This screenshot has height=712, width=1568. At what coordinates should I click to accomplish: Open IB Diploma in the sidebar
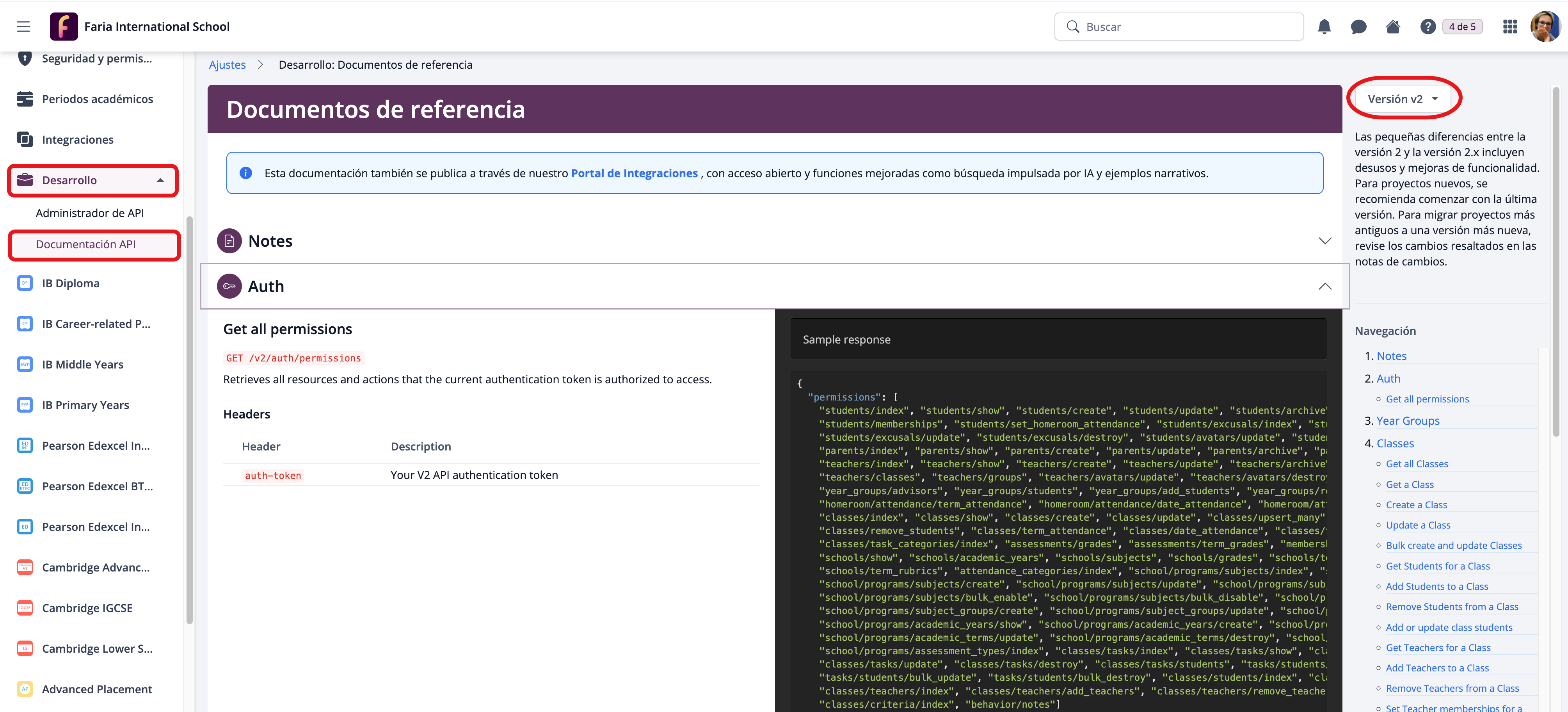pos(71,283)
